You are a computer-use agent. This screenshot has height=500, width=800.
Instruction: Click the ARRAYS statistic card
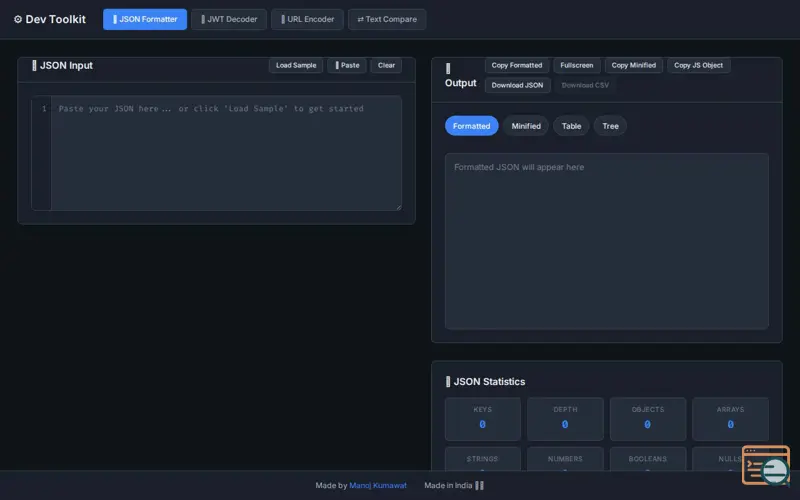730,419
